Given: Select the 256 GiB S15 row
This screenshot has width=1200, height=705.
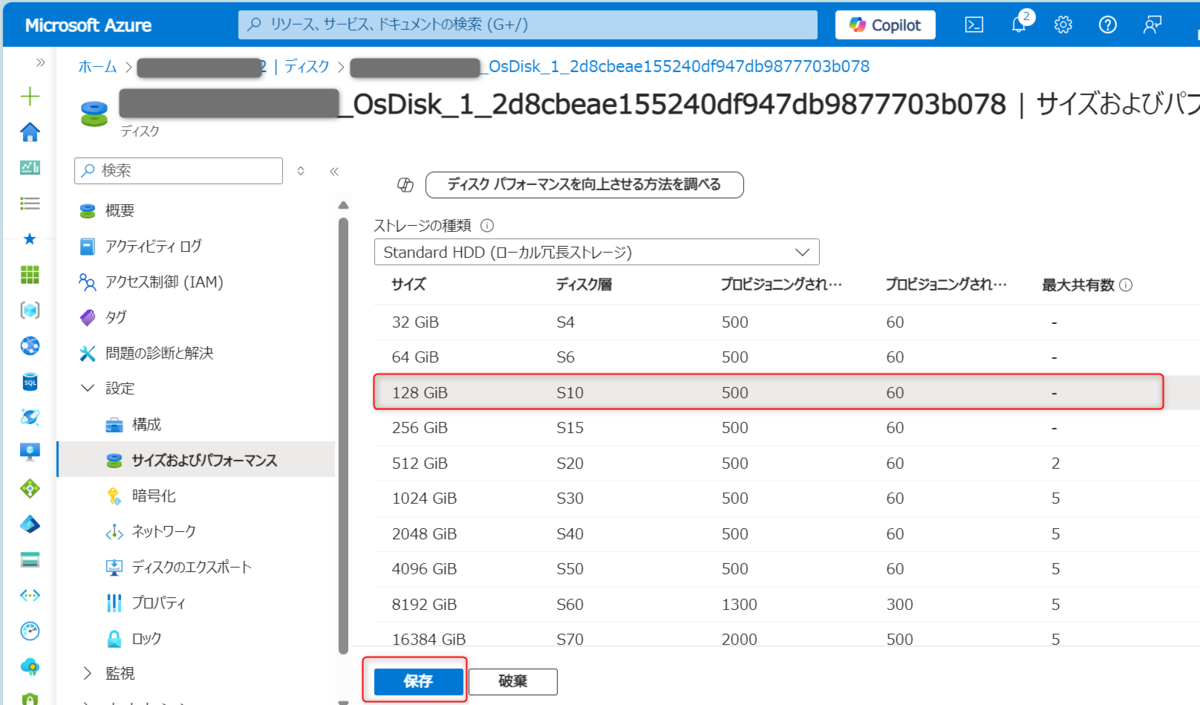Looking at the screenshot, I should click(600, 427).
